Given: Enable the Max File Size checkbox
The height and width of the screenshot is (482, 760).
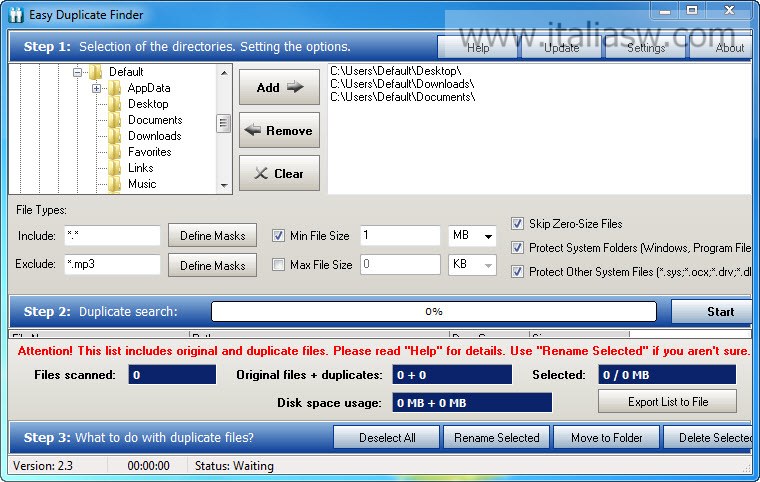Looking at the screenshot, I should [278, 265].
